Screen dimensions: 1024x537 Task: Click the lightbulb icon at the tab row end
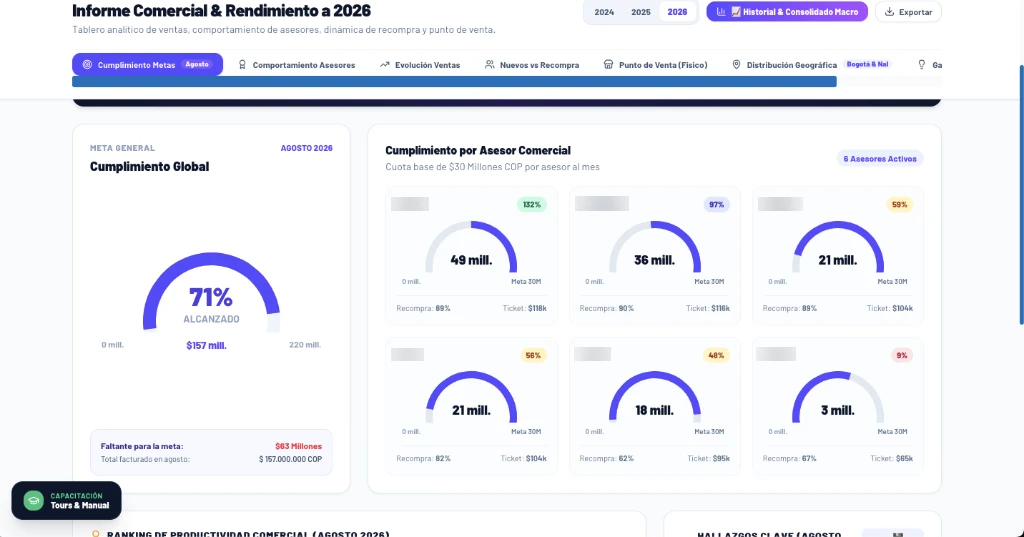click(x=921, y=65)
